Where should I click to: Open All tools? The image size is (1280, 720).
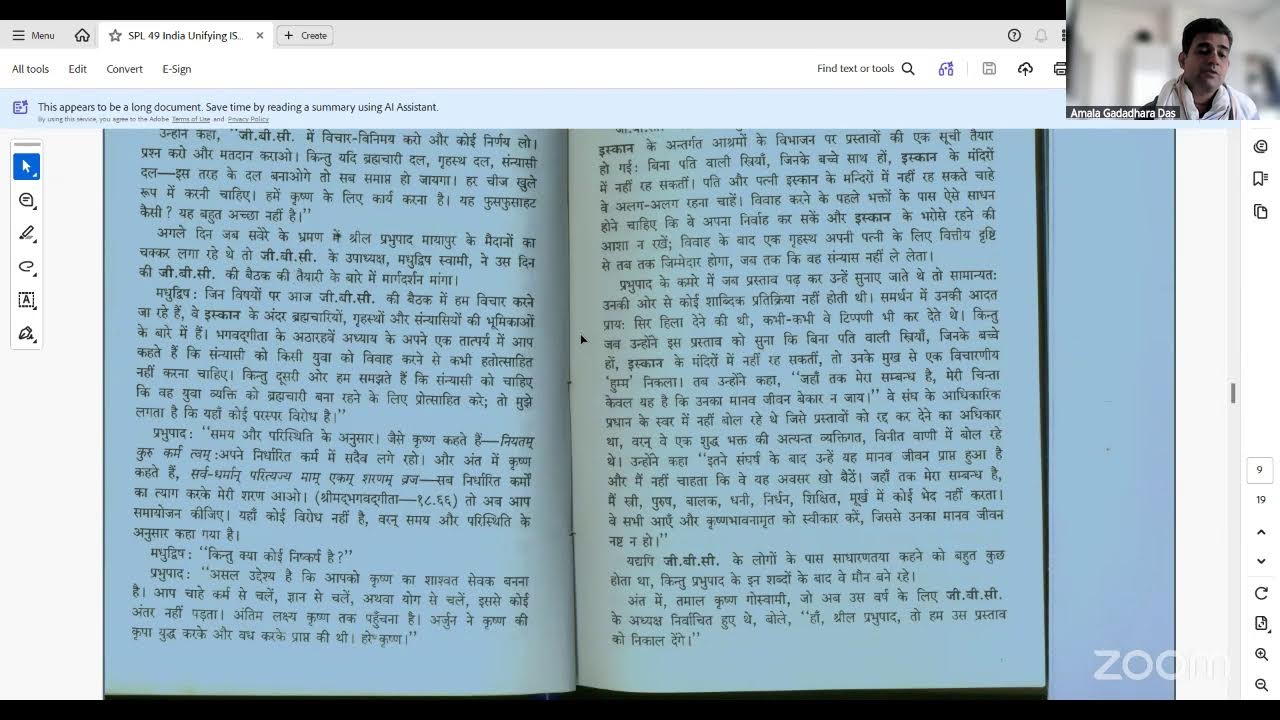[x=30, y=69]
